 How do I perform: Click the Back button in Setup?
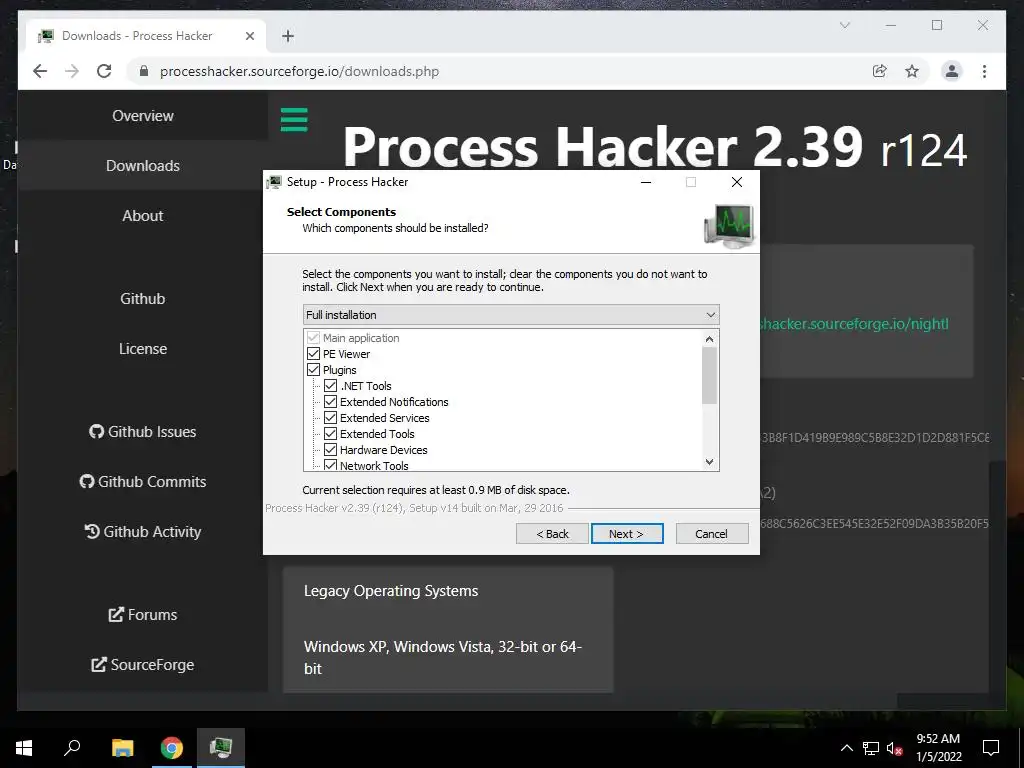(x=552, y=534)
